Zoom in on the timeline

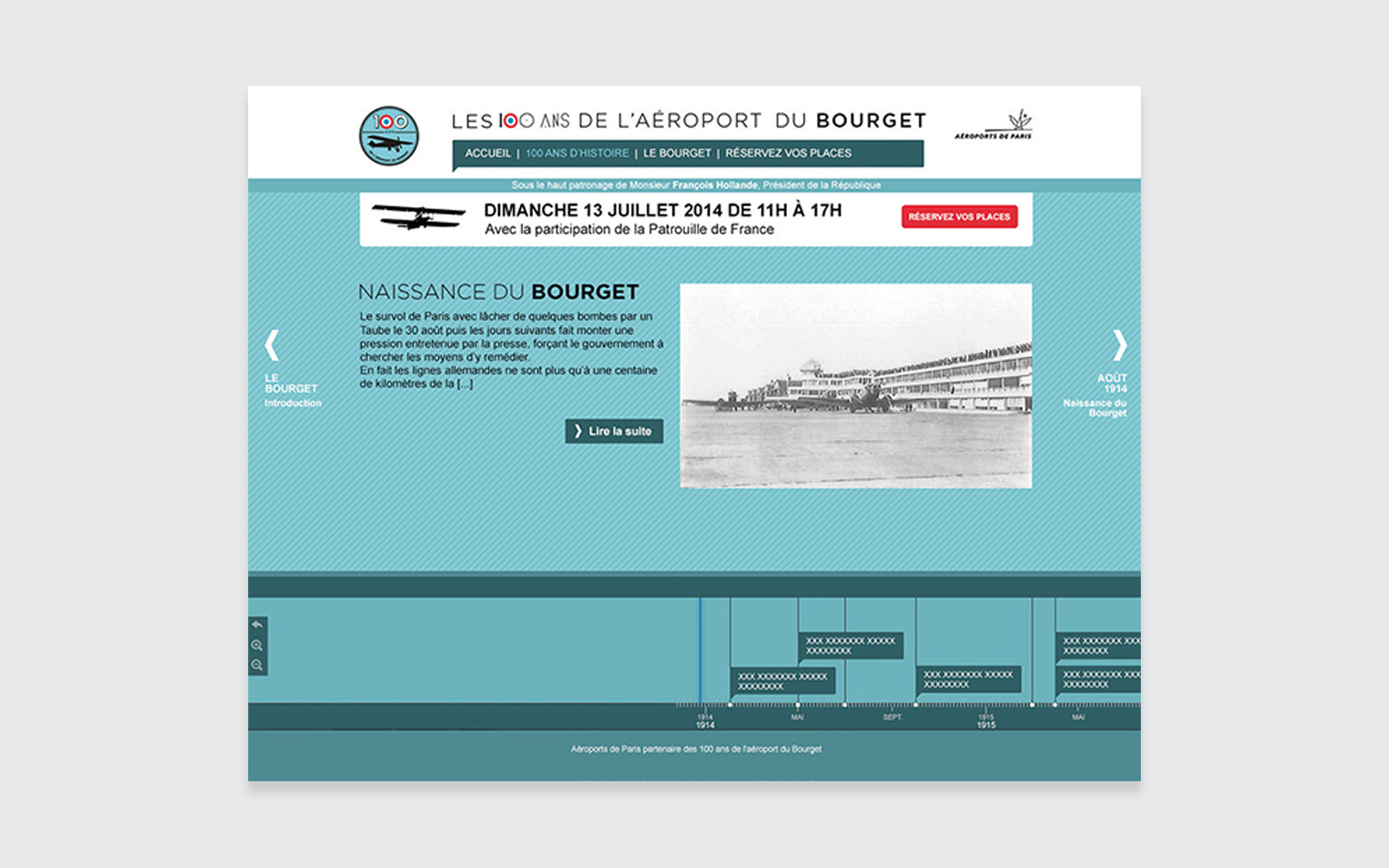click(x=257, y=645)
